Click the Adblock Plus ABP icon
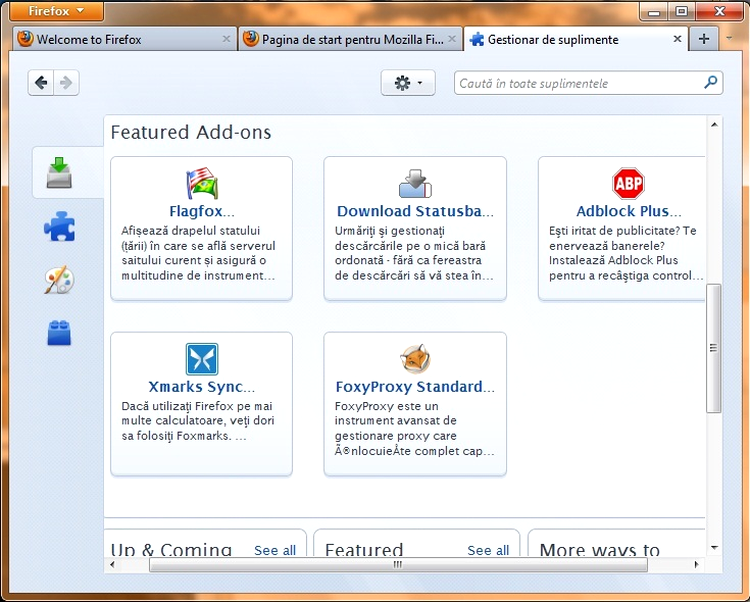The width and height of the screenshot is (750, 602). (x=628, y=183)
